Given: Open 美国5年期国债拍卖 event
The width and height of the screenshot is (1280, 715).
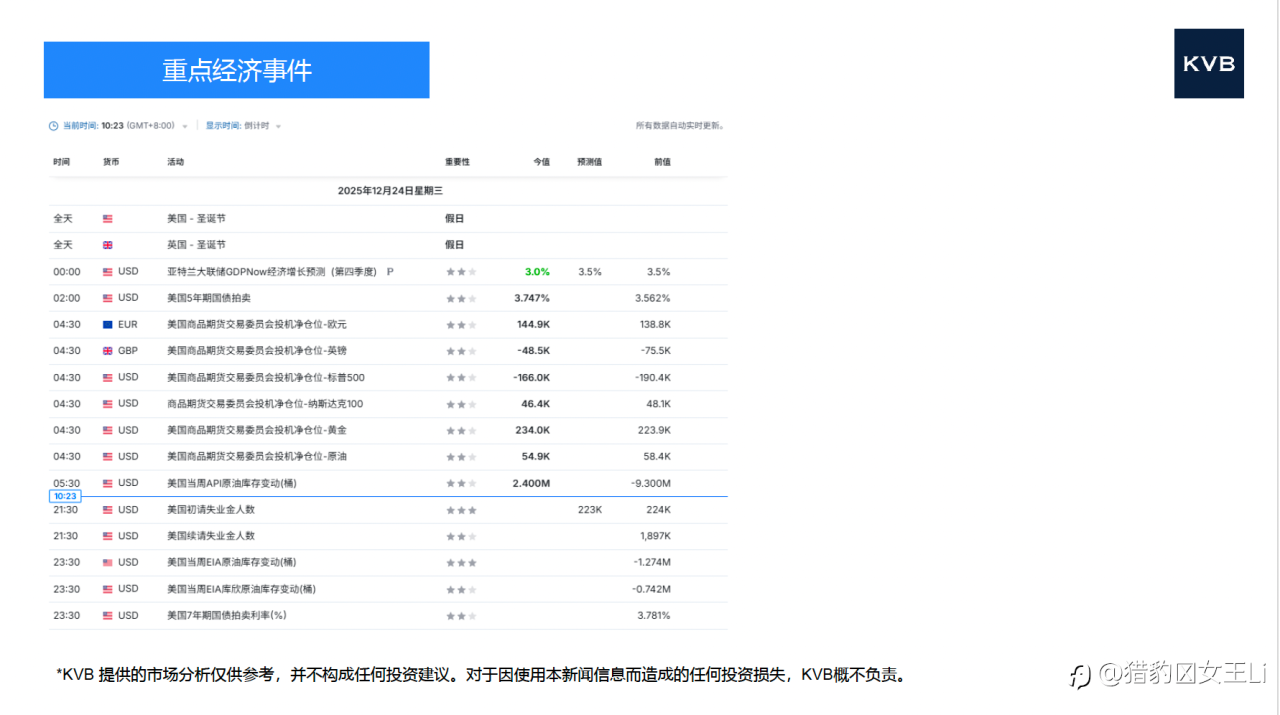Looking at the screenshot, I should tap(209, 298).
